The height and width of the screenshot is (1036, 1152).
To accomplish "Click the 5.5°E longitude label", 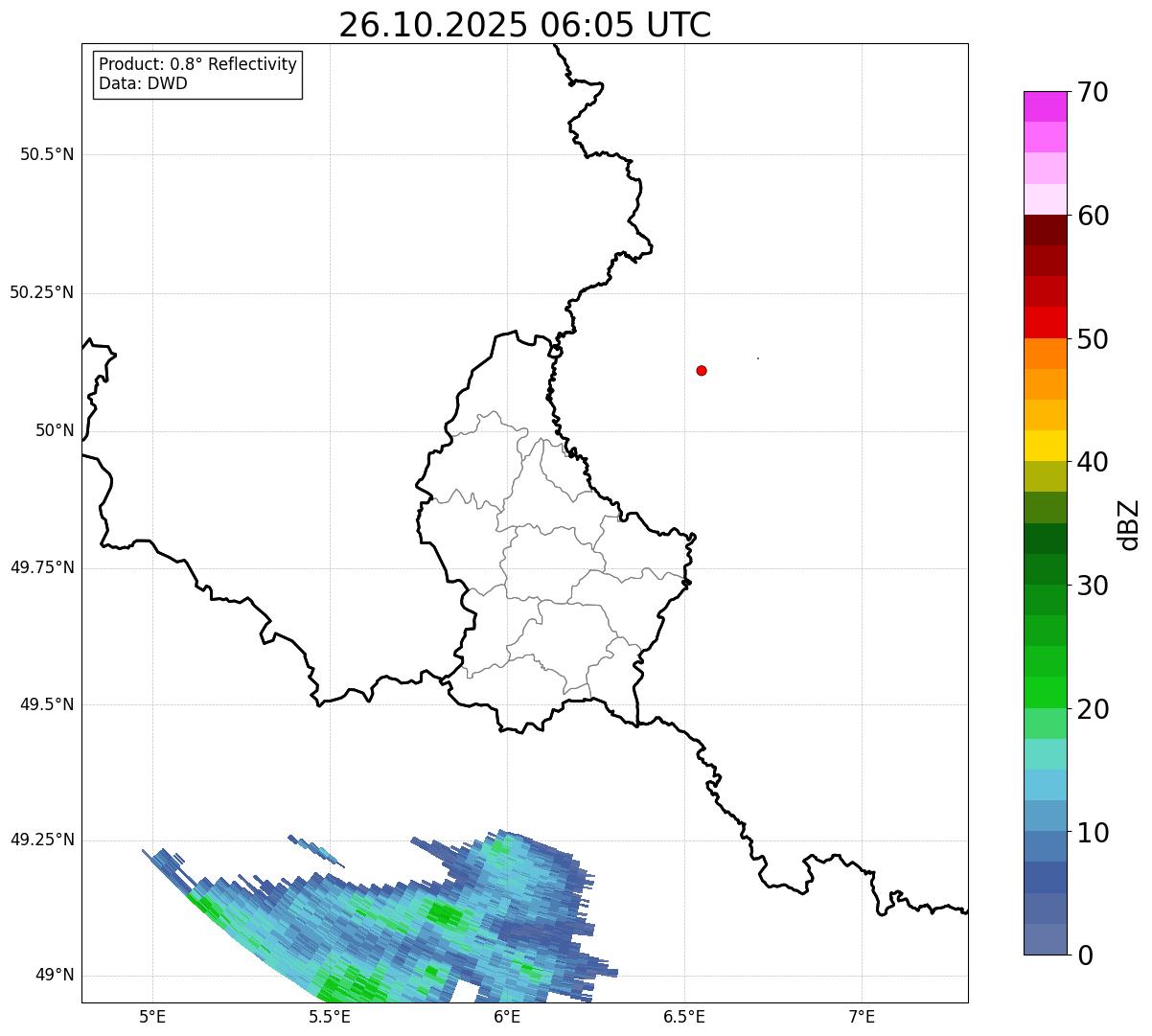I will pyautogui.click(x=330, y=1017).
